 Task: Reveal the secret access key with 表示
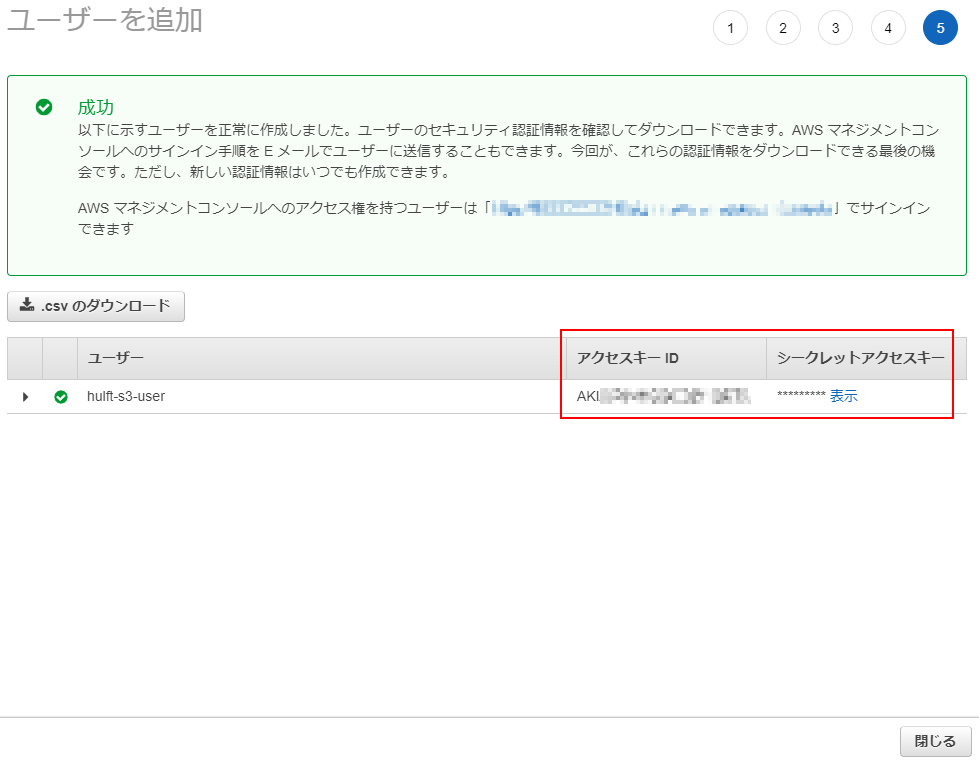click(842, 395)
